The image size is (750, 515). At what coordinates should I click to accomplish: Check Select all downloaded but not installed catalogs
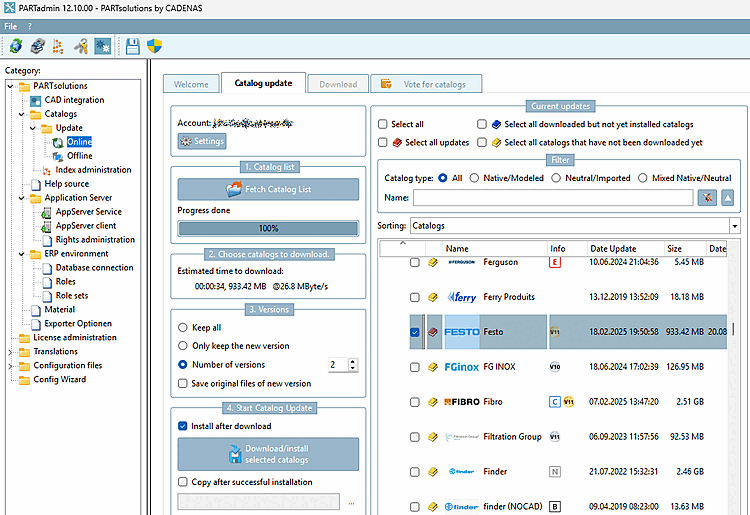[482, 124]
